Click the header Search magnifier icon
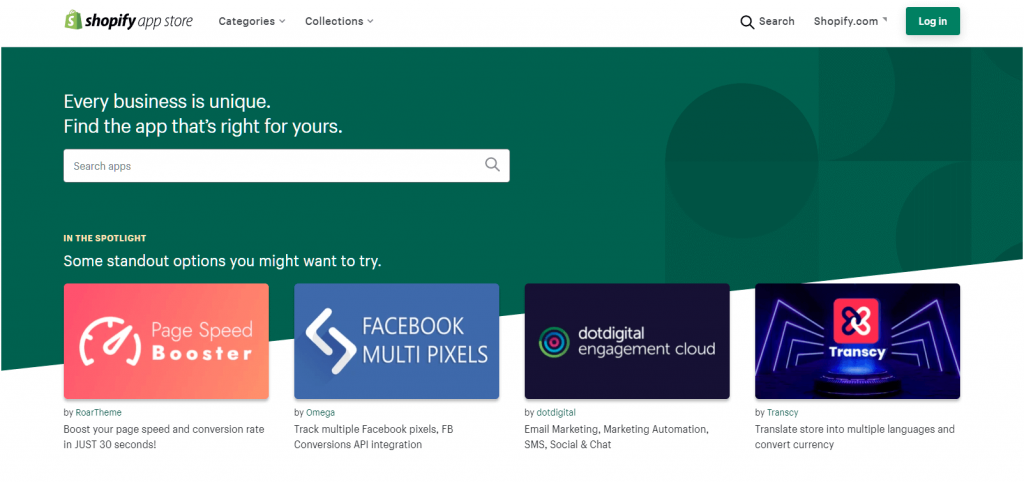This screenshot has width=1024, height=482. (747, 22)
